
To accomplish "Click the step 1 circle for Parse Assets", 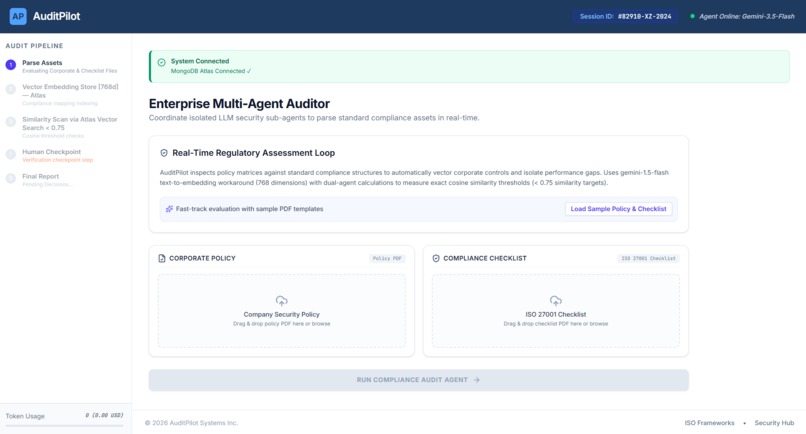I will click(11, 65).
